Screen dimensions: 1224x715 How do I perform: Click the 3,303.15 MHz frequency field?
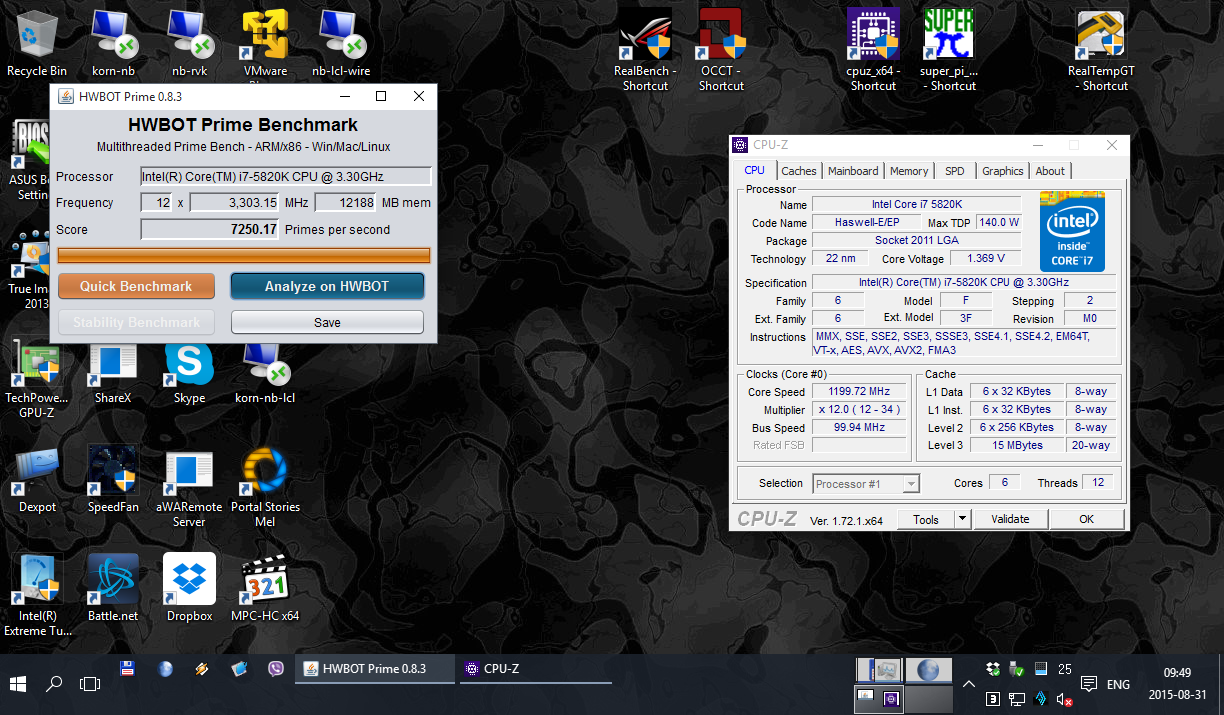coord(234,203)
